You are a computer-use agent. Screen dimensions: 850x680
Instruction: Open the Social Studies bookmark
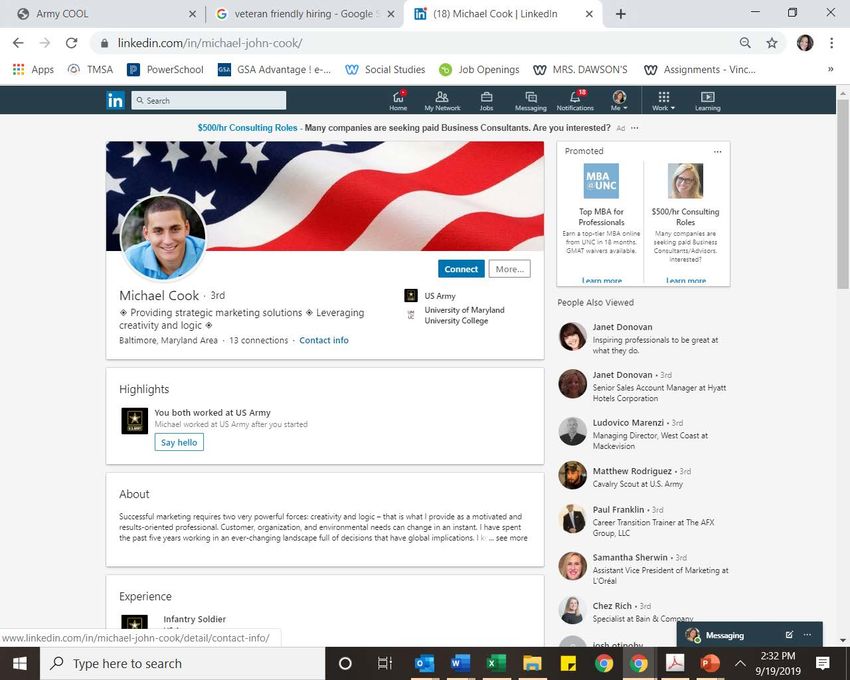point(385,69)
